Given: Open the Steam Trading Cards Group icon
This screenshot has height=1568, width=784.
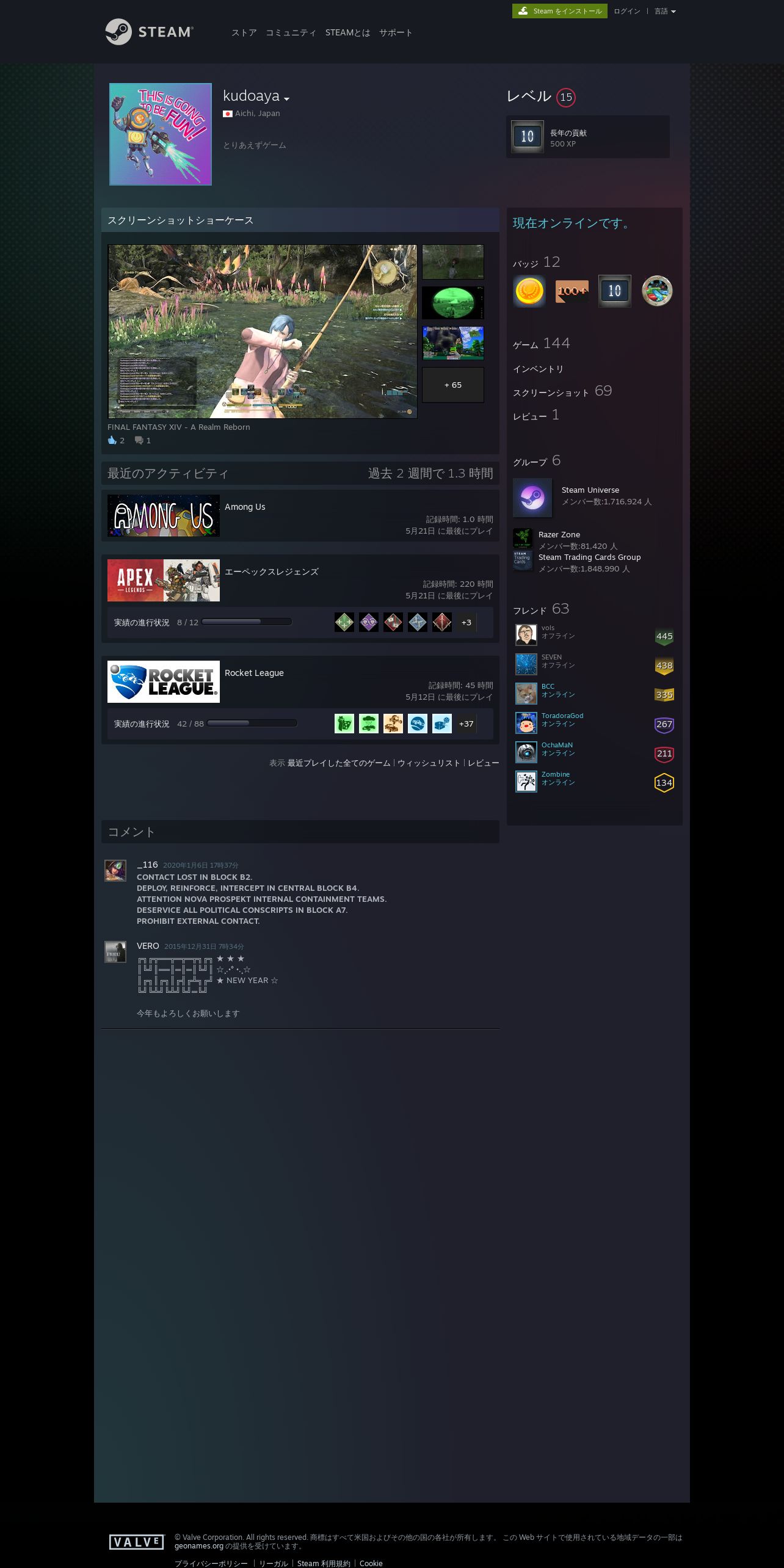Looking at the screenshot, I should pyautogui.click(x=523, y=561).
